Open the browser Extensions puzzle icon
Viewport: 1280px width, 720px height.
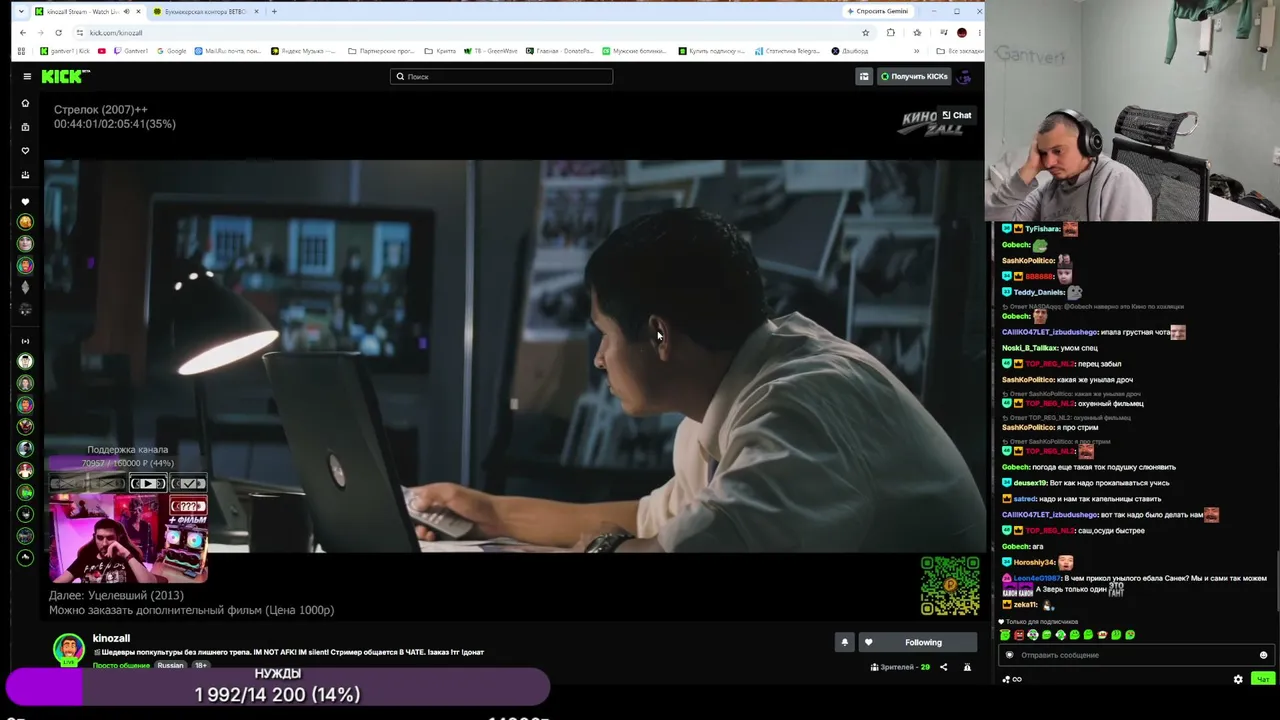pyautogui.click(x=891, y=32)
